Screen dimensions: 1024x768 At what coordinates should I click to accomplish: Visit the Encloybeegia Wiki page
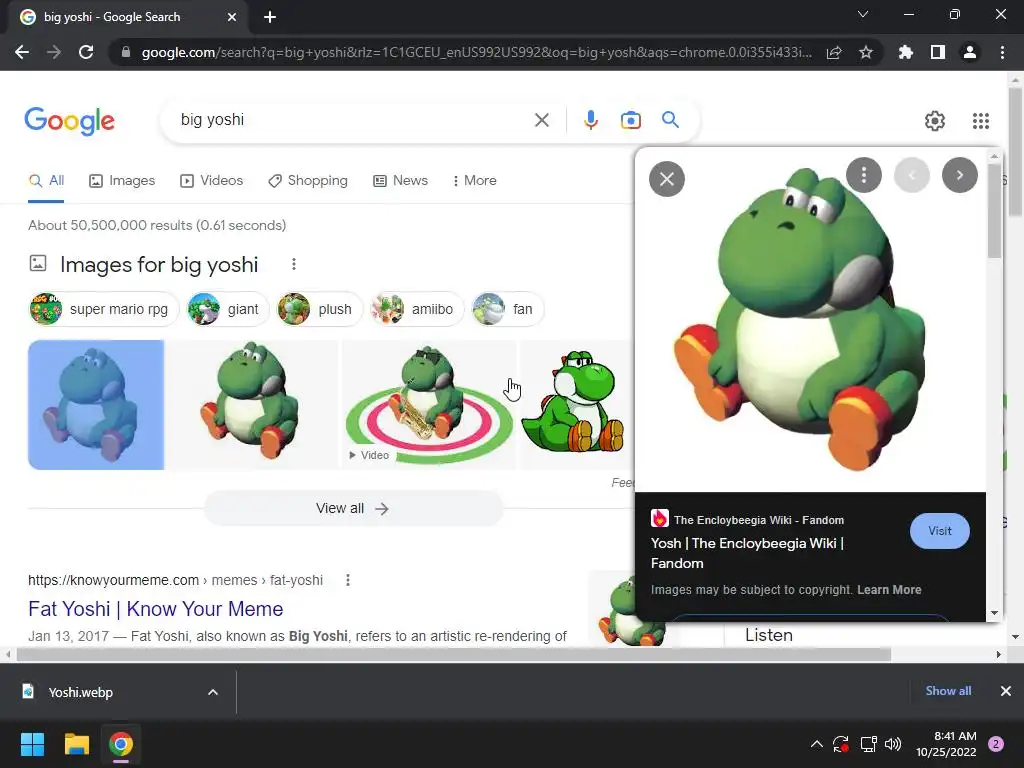(x=939, y=531)
